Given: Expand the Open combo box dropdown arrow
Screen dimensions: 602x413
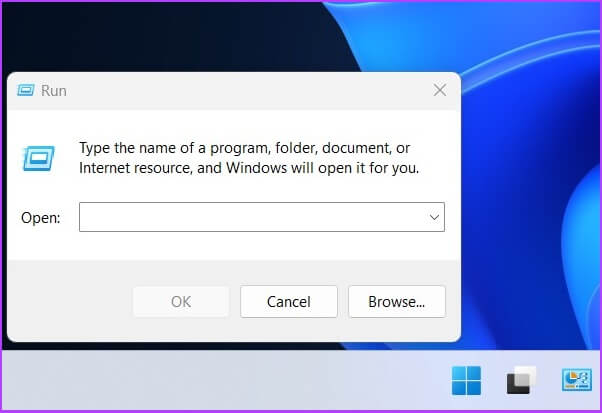Looking at the screenshot, I should pyautogui.click(x=434, y=217).
